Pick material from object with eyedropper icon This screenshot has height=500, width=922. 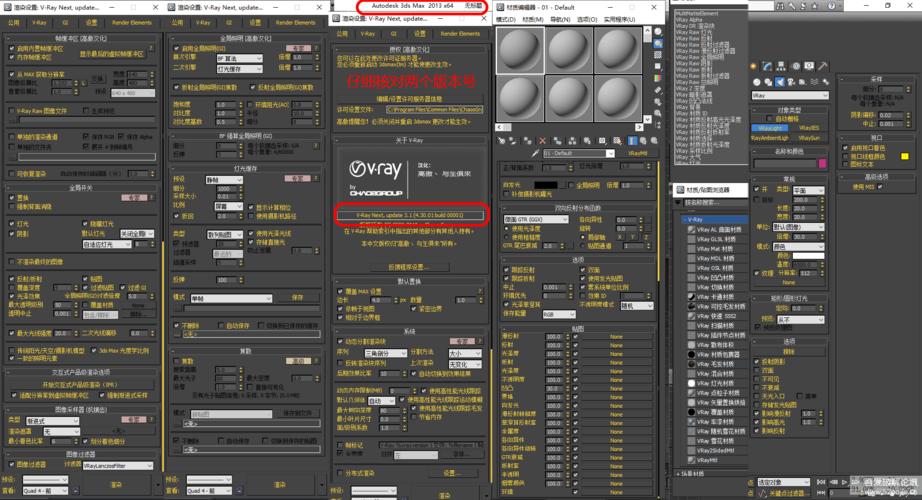tap(535, 154)
